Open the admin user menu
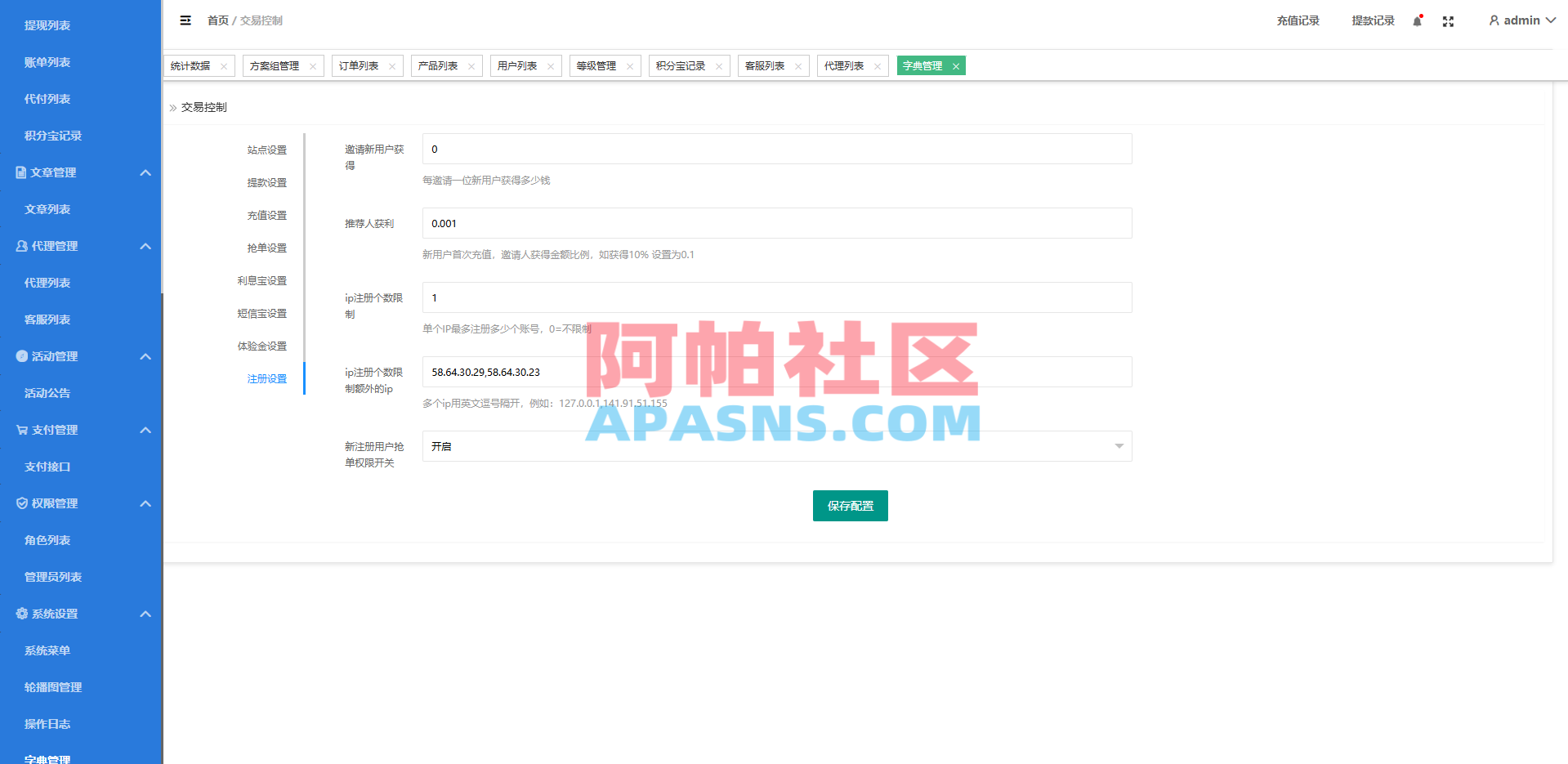The height and width of the screenshot is (764, 1568). click(x=1522, y=20)
